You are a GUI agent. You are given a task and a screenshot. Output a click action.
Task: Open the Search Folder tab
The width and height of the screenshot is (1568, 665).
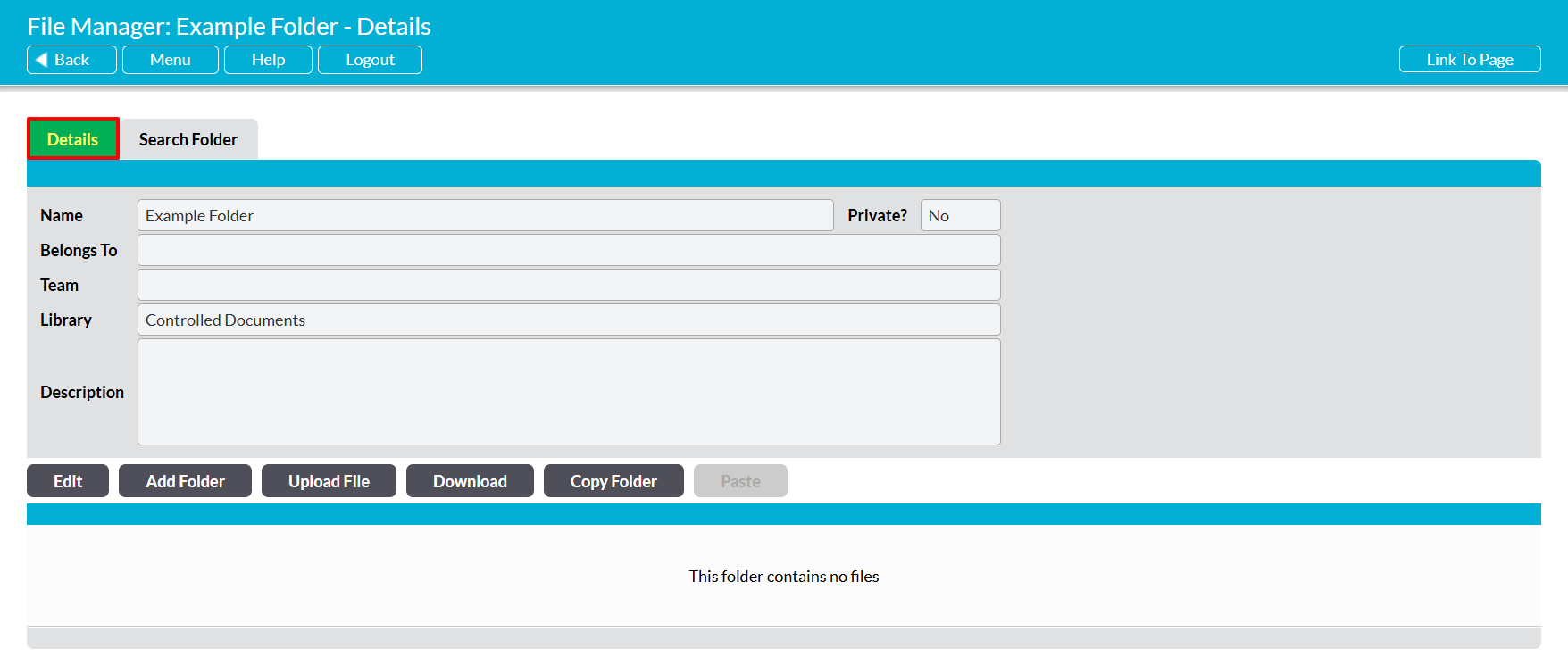[x=188, y=139]
